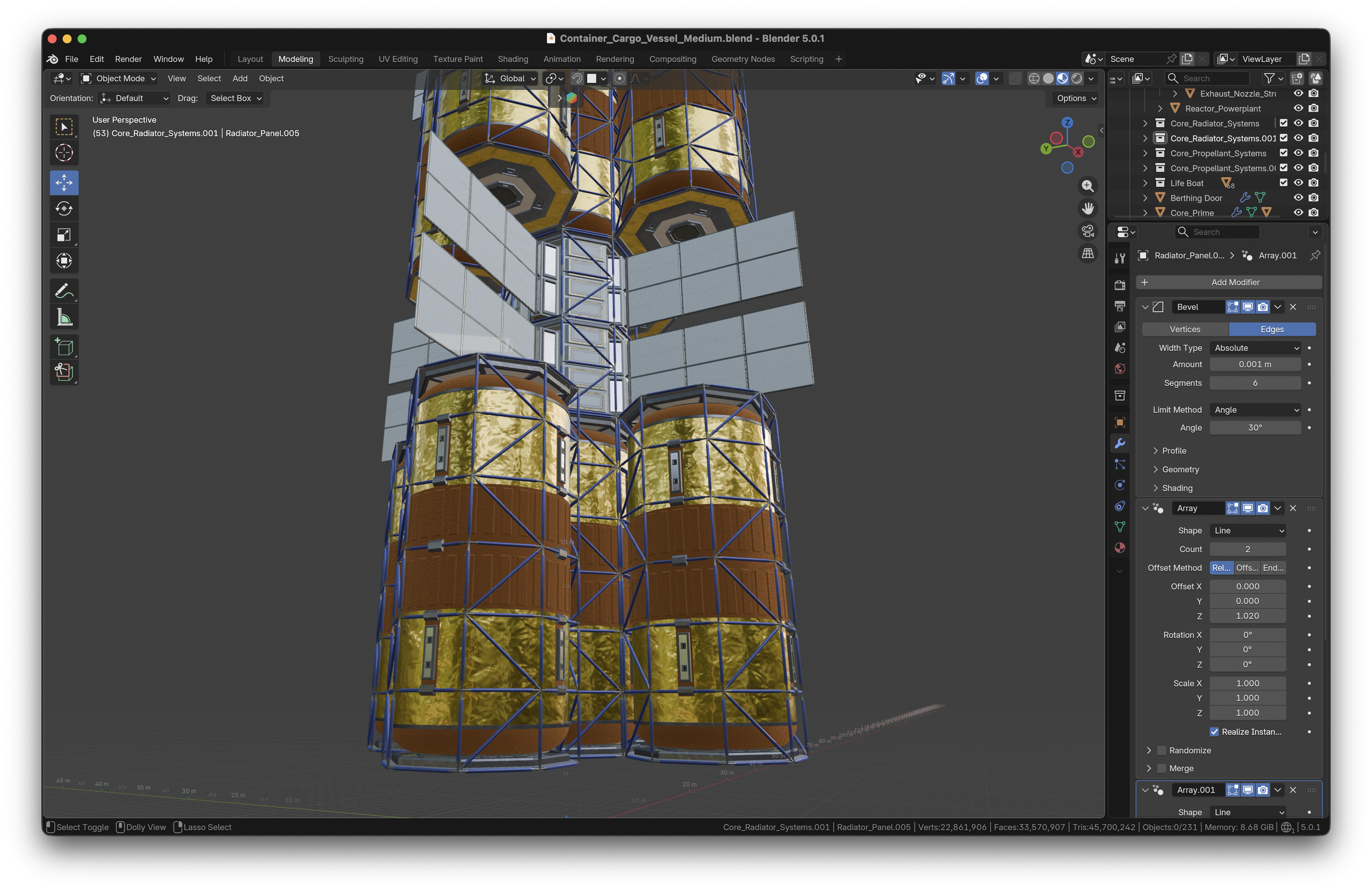
Task: Open the viewport Options dropdown
Action: [x=1076, y=99]
